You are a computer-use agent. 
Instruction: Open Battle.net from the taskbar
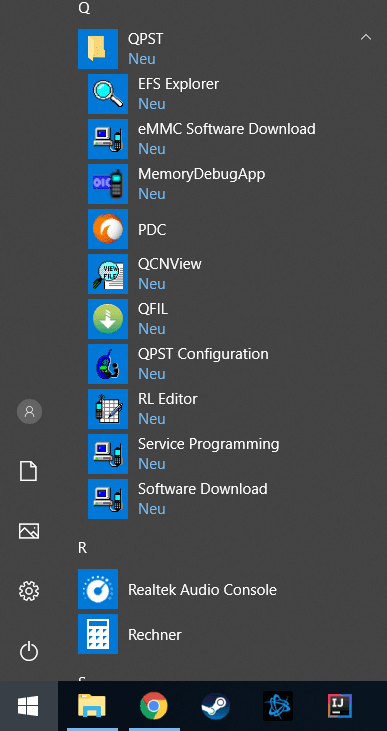point(278,706)
